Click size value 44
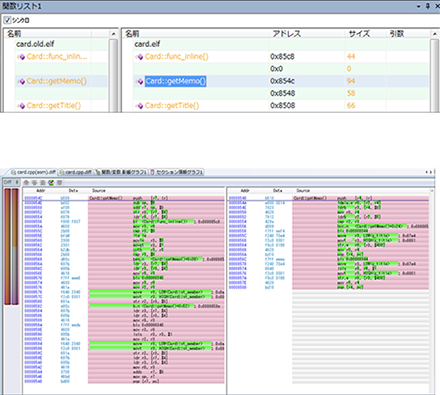Image resolution: width=440 pixels, height=395 pixels. (x=351, y=57)
